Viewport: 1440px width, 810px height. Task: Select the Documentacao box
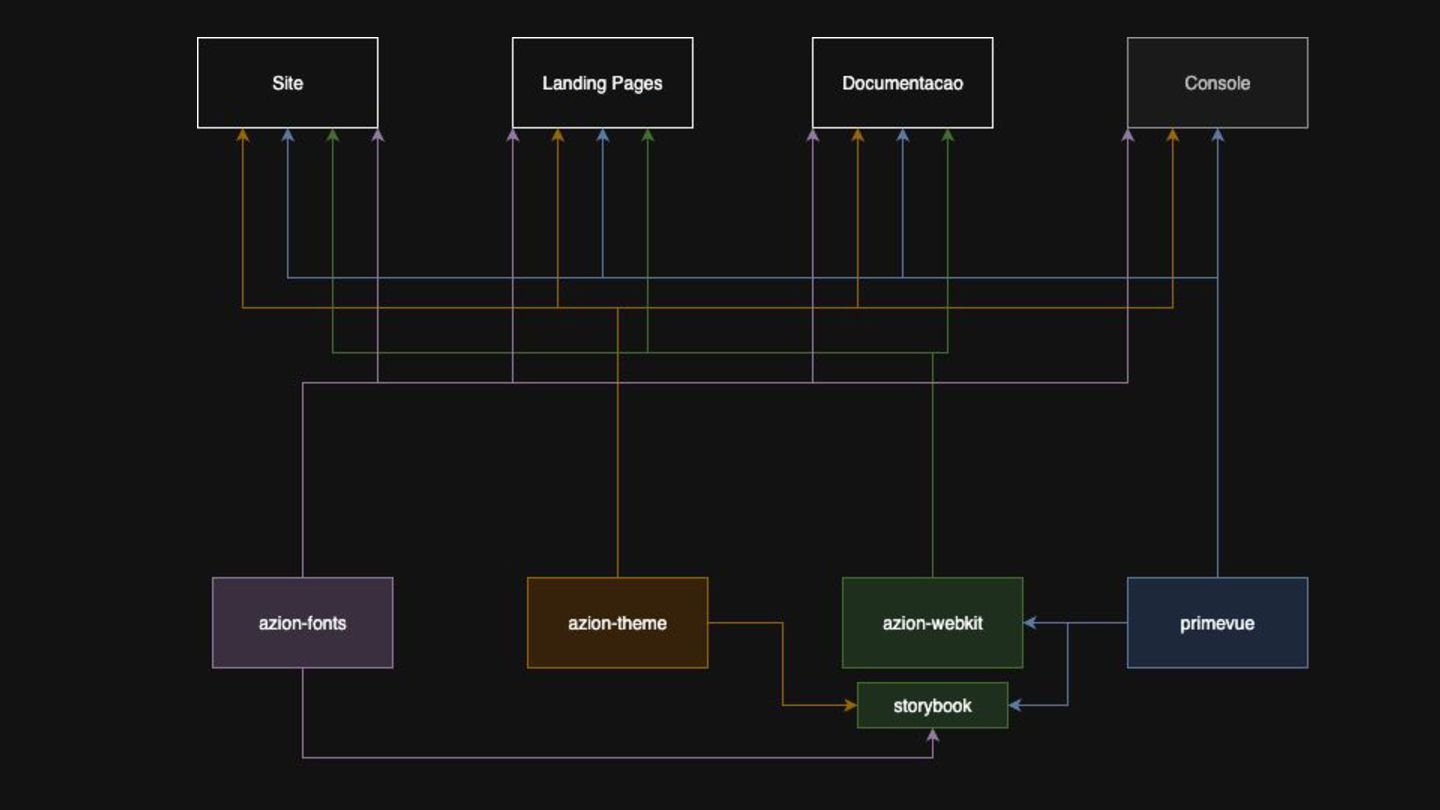903,83
